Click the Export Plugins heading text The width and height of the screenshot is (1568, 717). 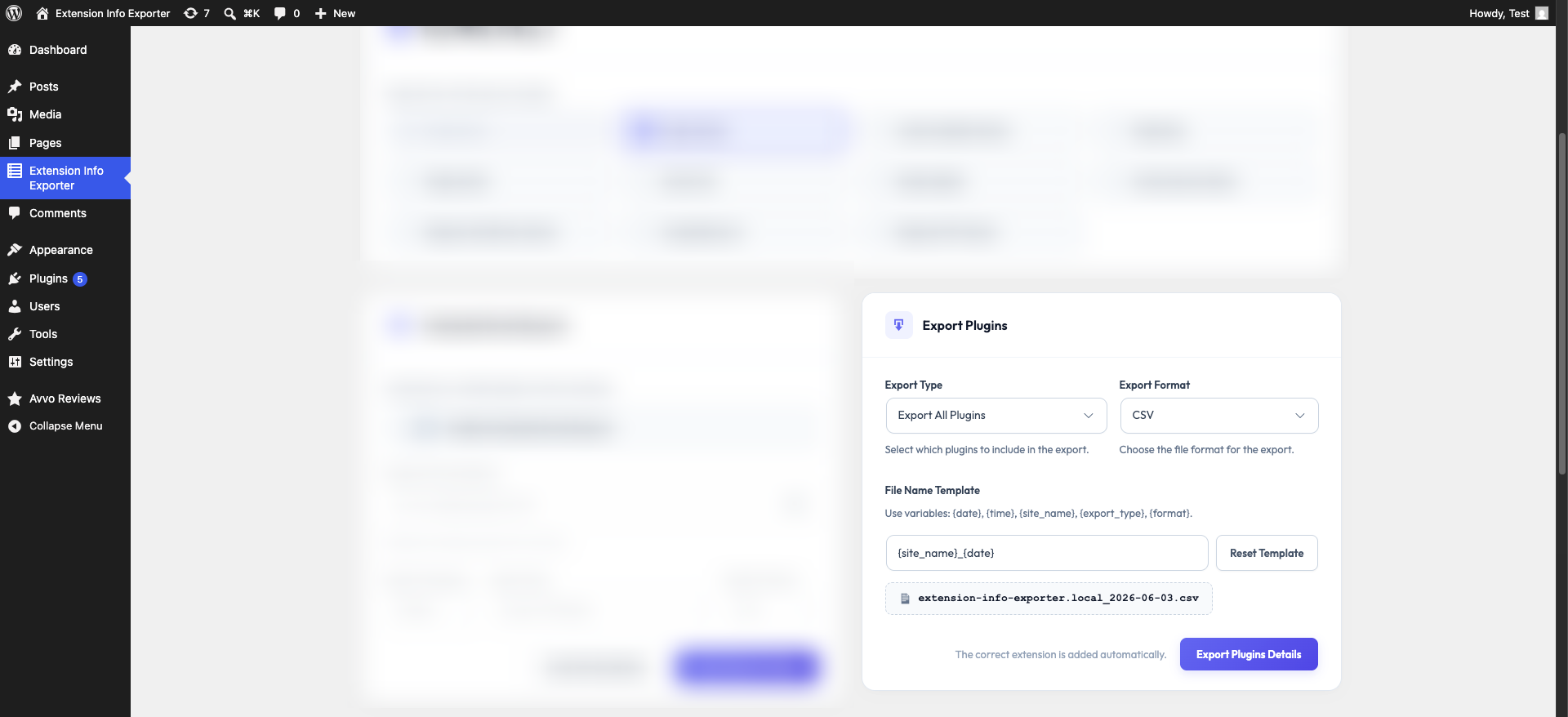coord(964,325)
